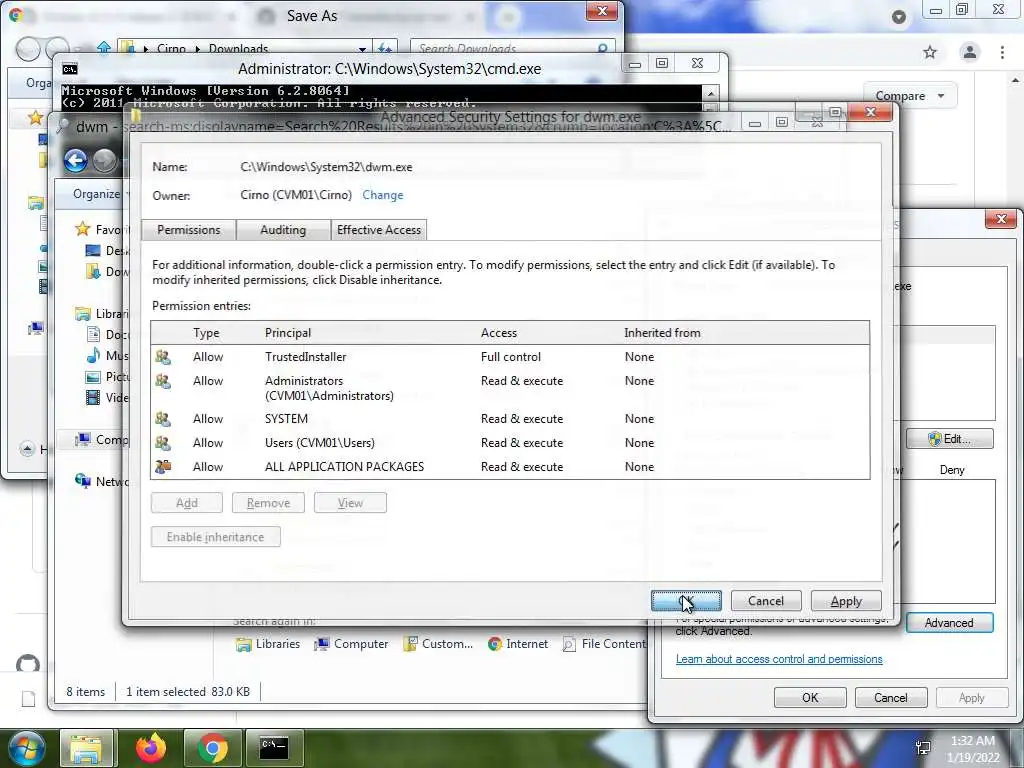Open Chrome profile avatar
Screen dimensions: 1024x768
point(970,52)
